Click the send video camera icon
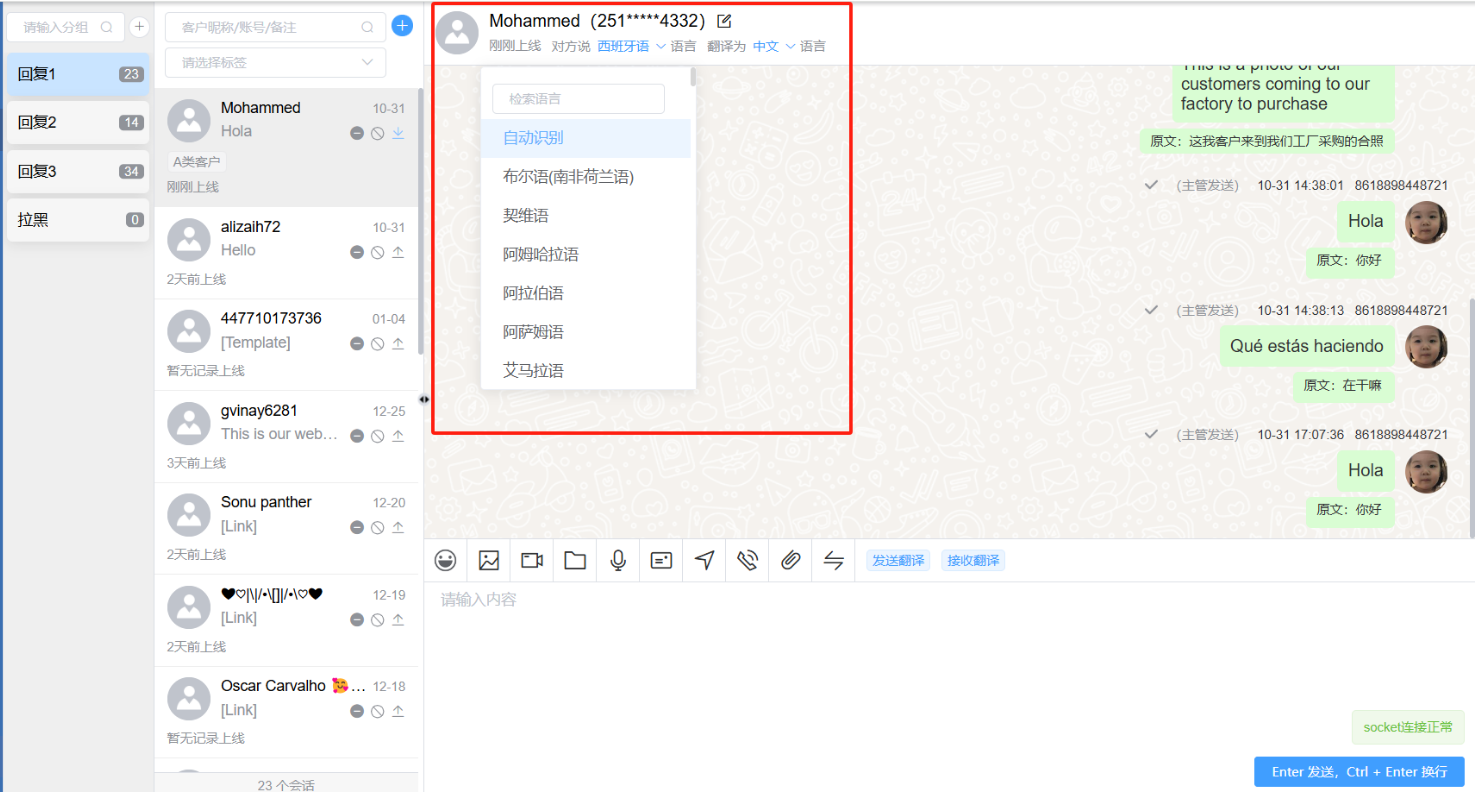Screen dimensions: 1475x792 click(532, 561)
